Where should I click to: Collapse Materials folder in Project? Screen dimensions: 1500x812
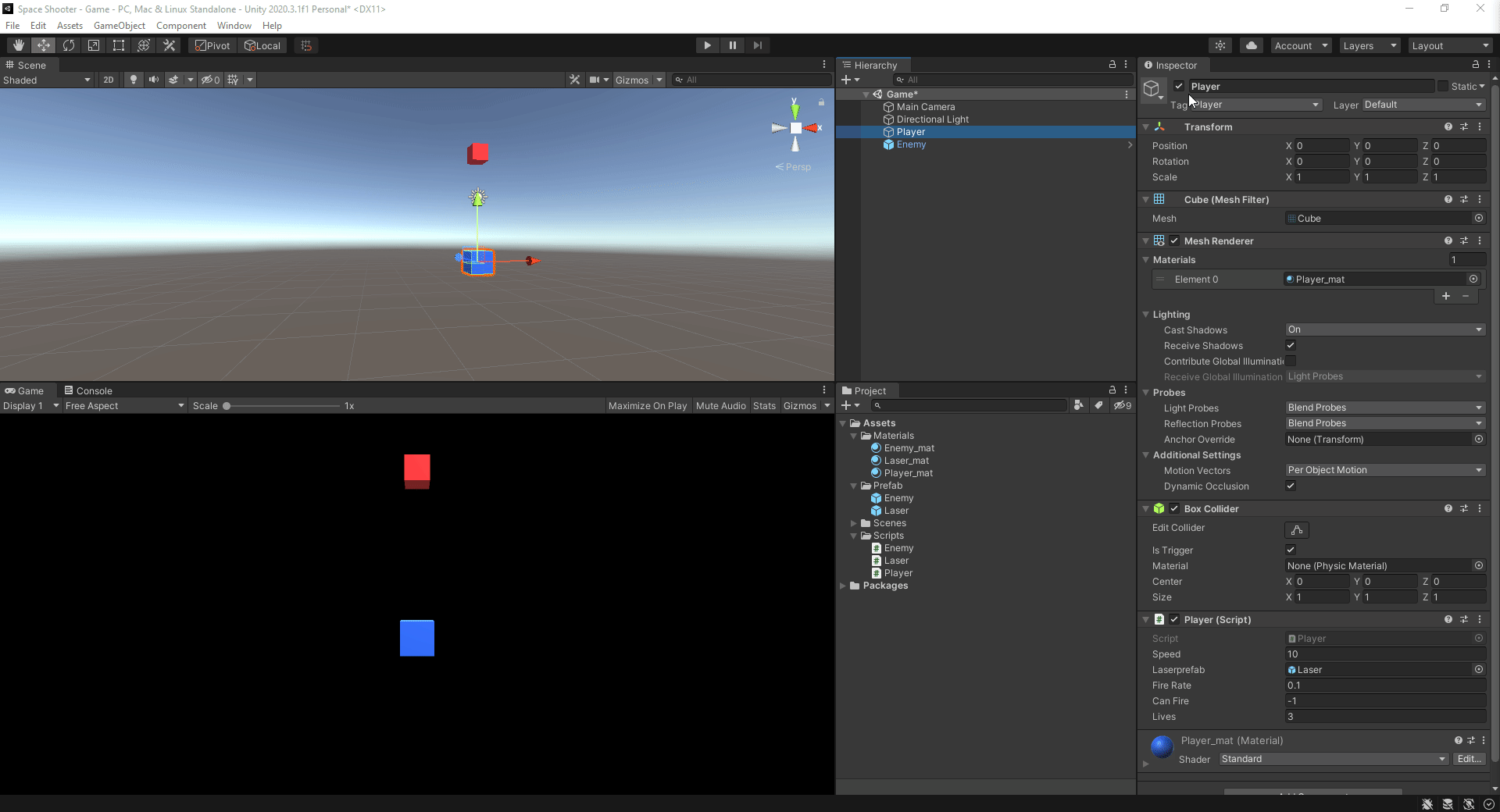pyautogui.click(x=854, y=436)
